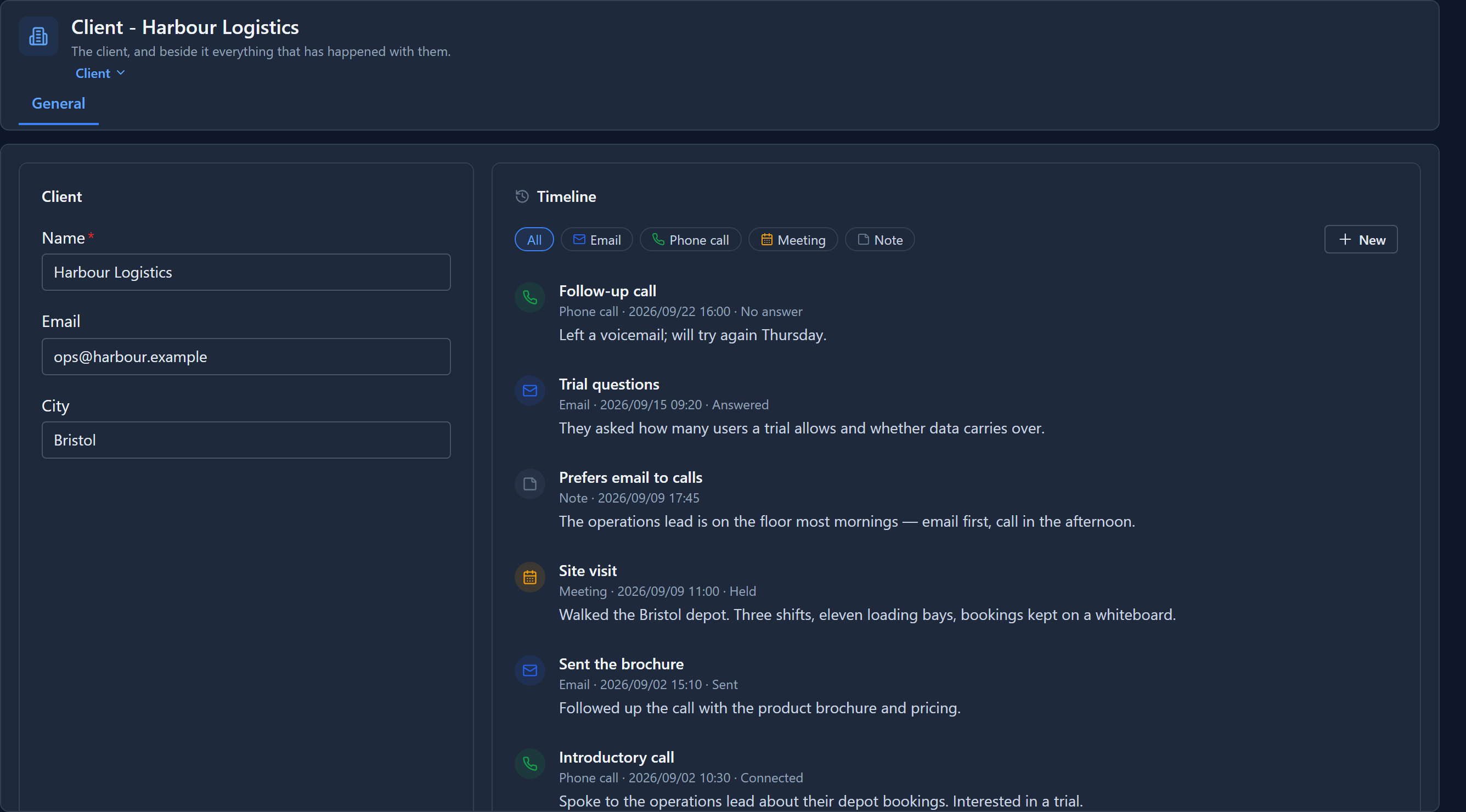Open the Site visit entry title
The image size is (1466, 812).
pyautogui.click(x=588, y=571)
